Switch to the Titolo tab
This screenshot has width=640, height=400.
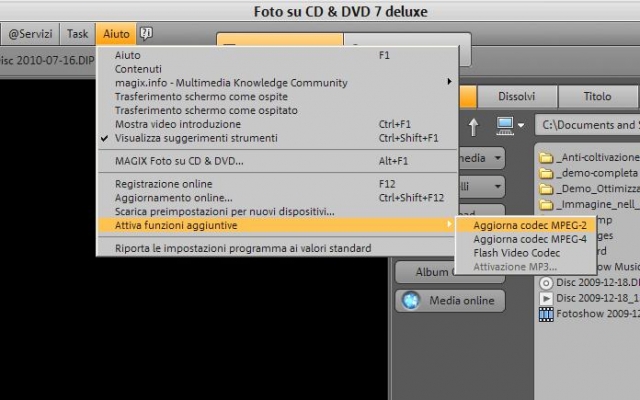tap(597, 96)
